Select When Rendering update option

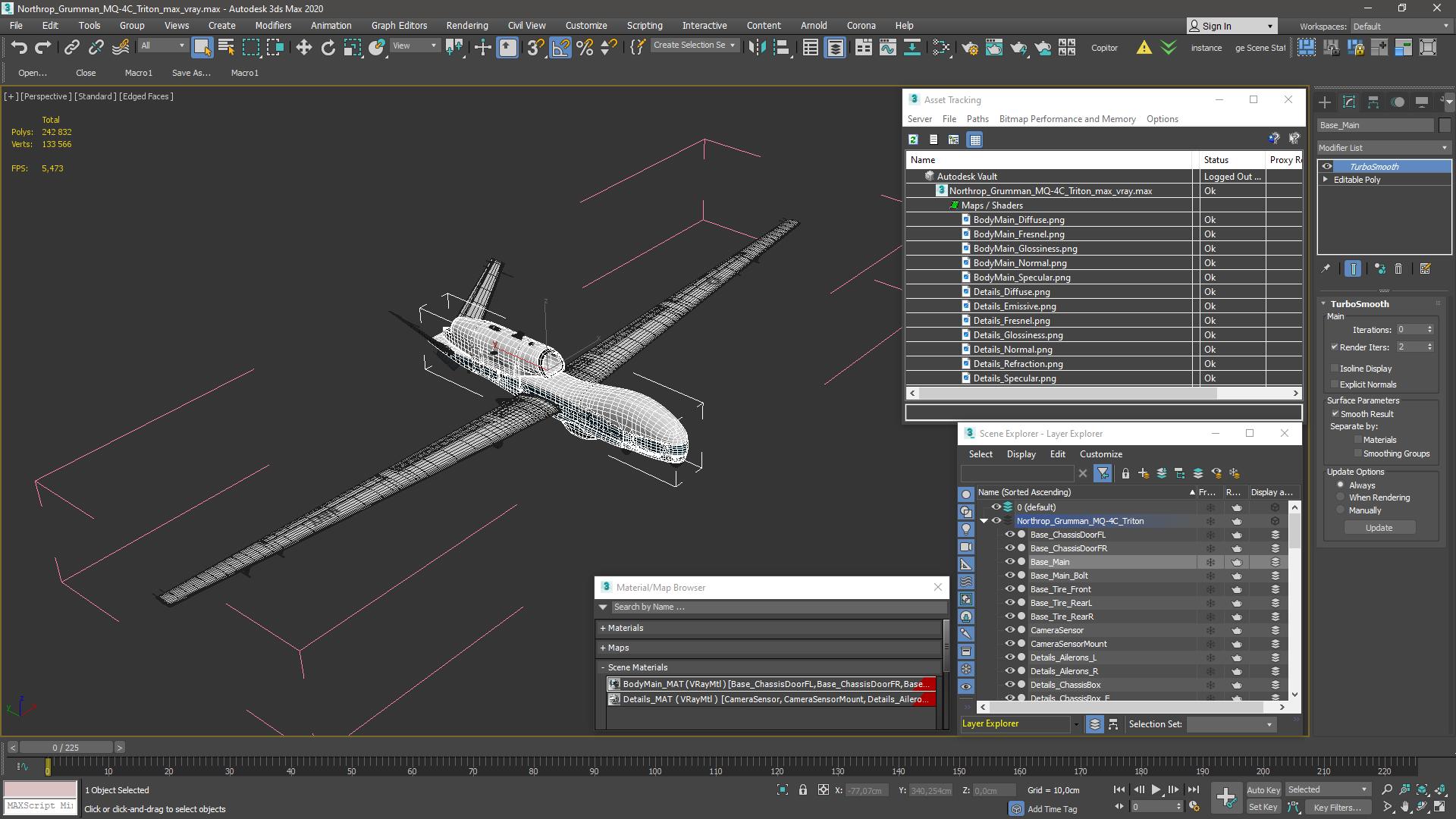pos(1341,497)
